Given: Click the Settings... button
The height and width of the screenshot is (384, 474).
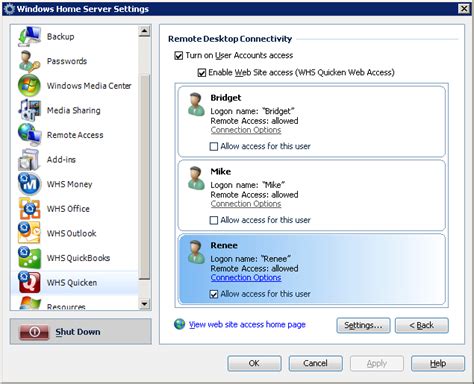Looking at the screenshot, I should tap(363, 325).
